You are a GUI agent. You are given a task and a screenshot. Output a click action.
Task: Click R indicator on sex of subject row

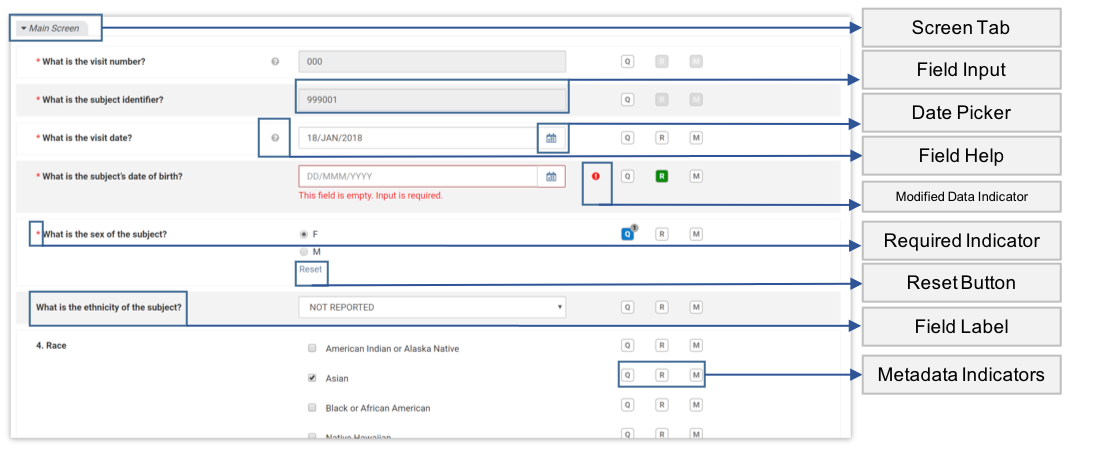(x=662, y=234)
